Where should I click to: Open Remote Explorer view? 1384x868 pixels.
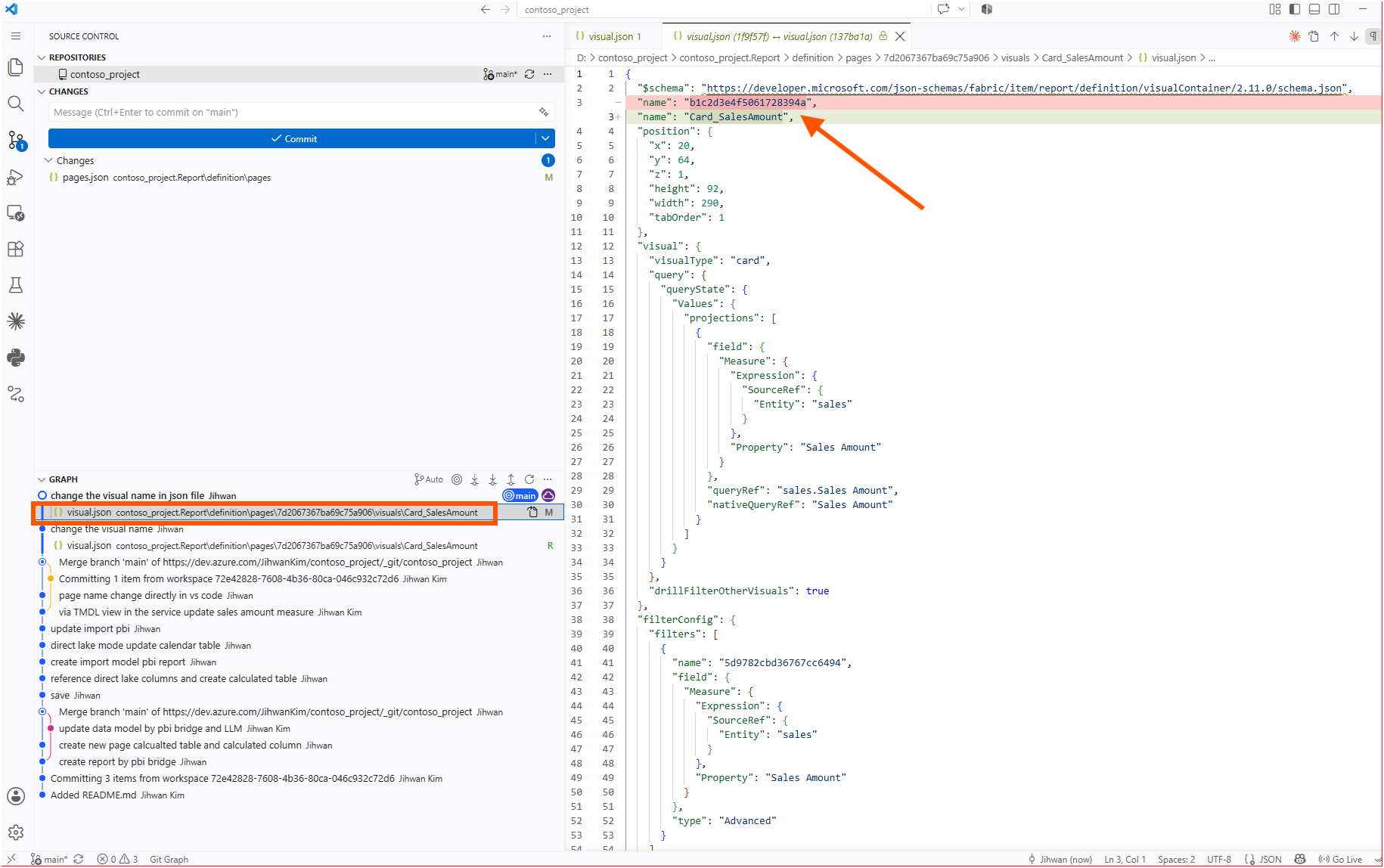tap(15, 213)
